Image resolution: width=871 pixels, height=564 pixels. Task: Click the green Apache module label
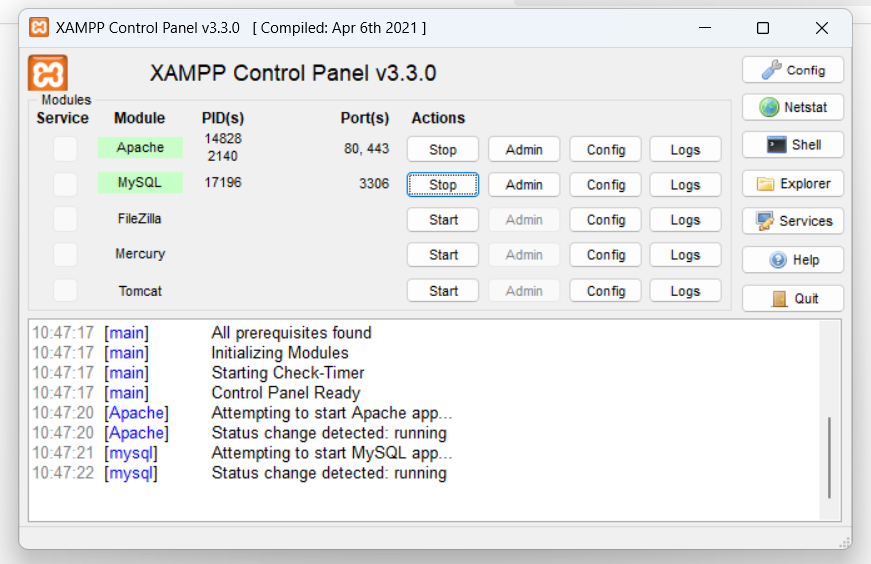tap(140, 147)
